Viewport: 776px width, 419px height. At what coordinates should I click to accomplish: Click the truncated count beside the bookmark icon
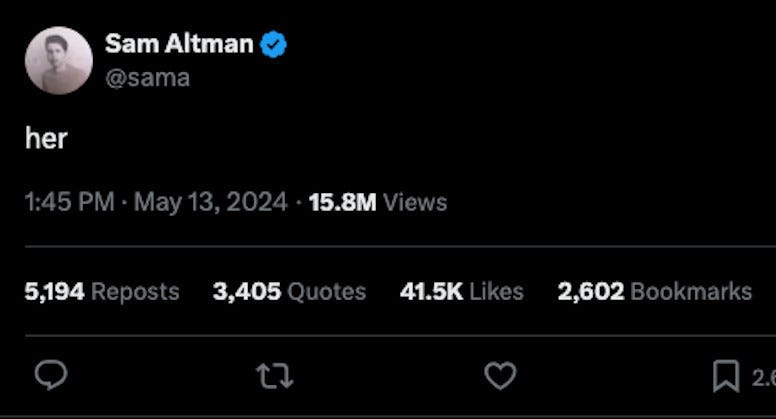763,377
